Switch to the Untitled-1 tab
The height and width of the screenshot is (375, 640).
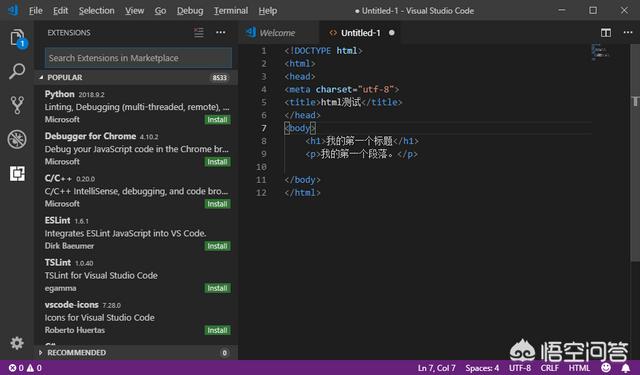coord(360,33)
